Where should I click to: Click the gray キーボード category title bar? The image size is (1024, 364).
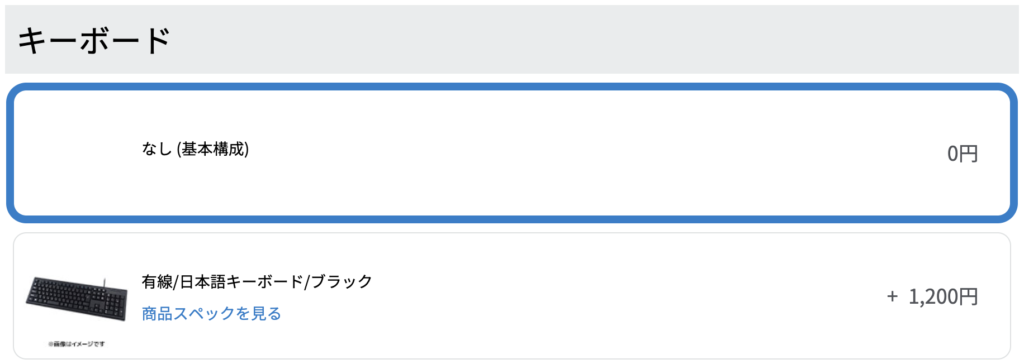click(x=512, y=39)
